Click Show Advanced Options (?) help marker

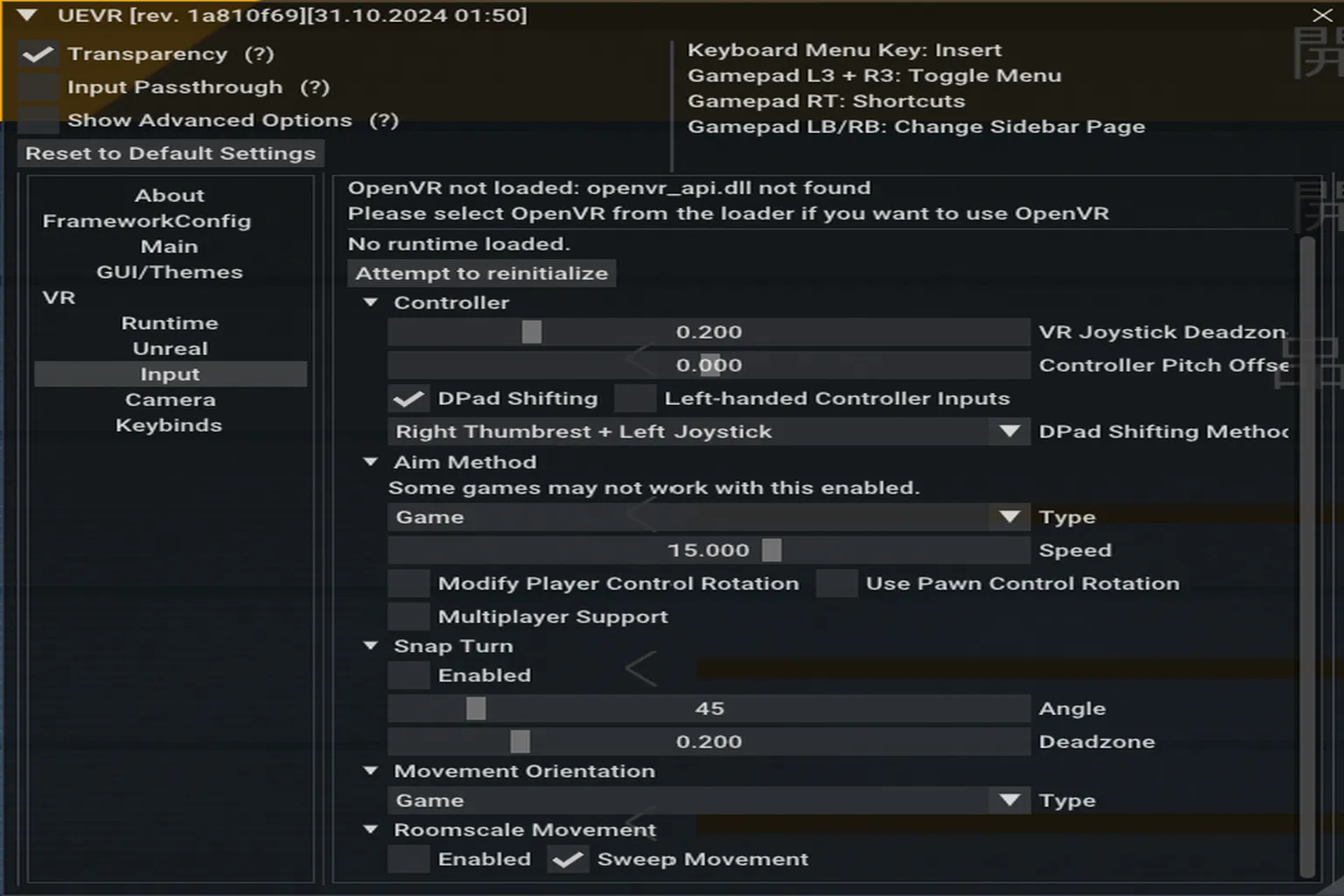point(383,121)
